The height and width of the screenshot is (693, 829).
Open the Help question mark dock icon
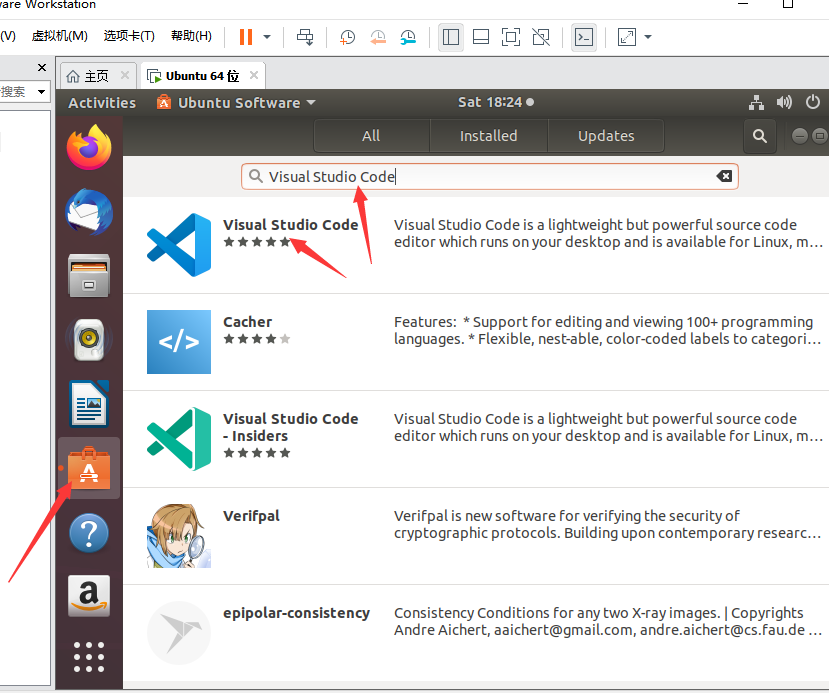pyautogui.click(x=89, y=533)
